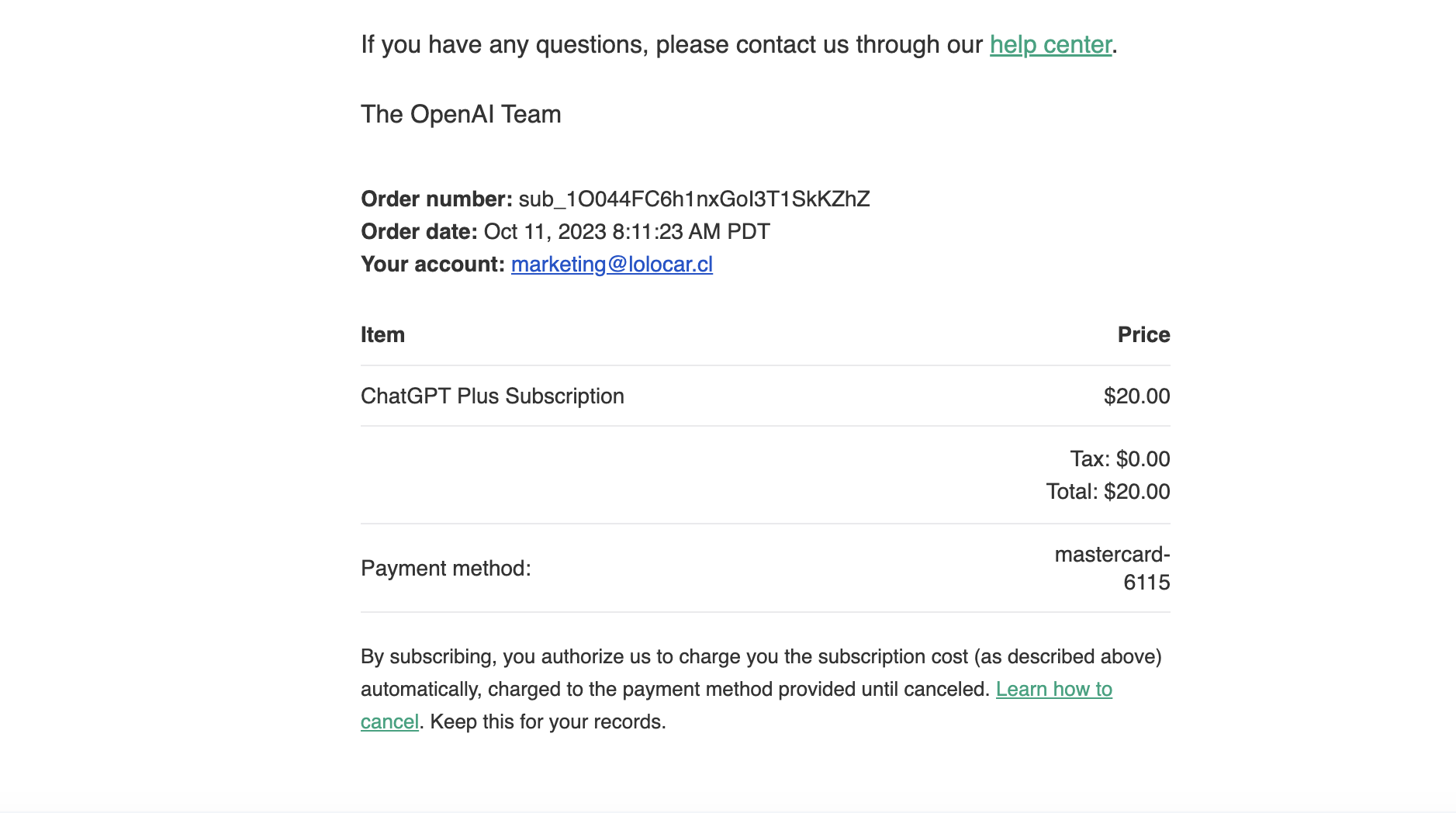
Task: Click the $20.00 price in the item row
Action: click(x=1136, y=396)
